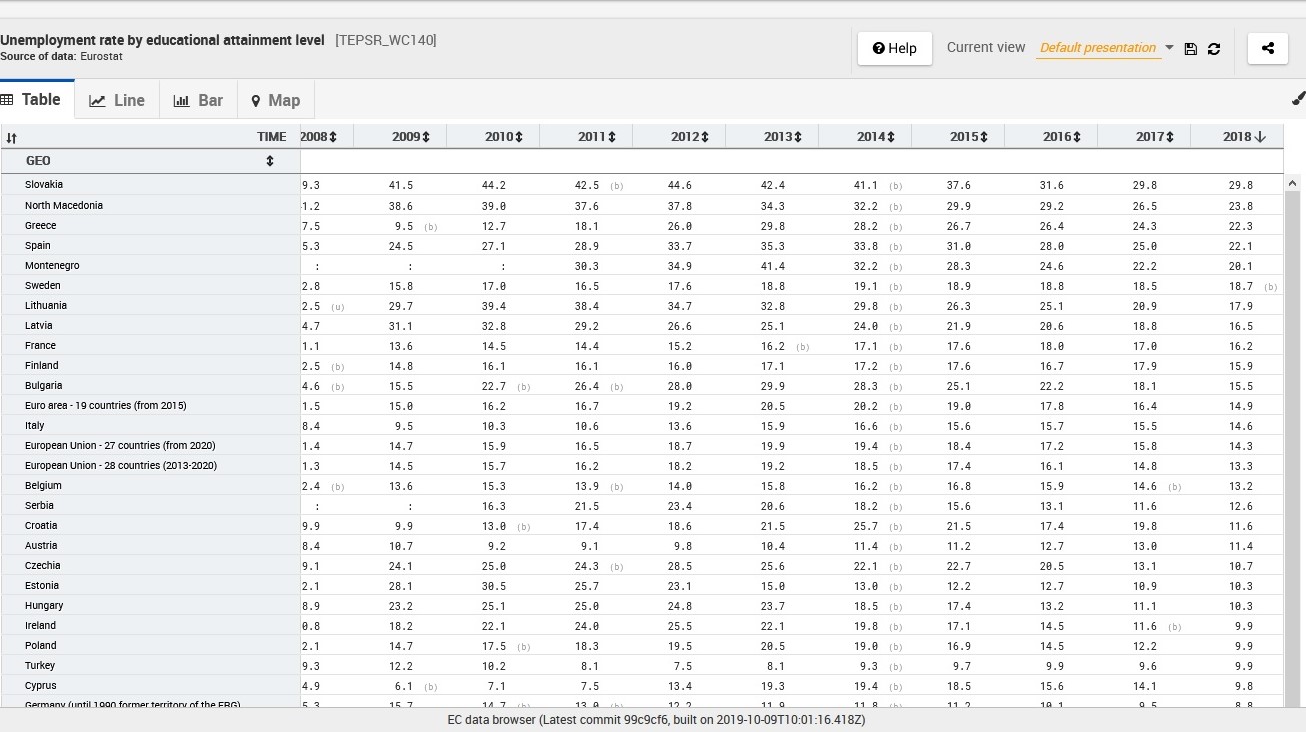1306x732 pixels.
Task: Switch to the Bar chart tab
Action: tap(198, 100)
